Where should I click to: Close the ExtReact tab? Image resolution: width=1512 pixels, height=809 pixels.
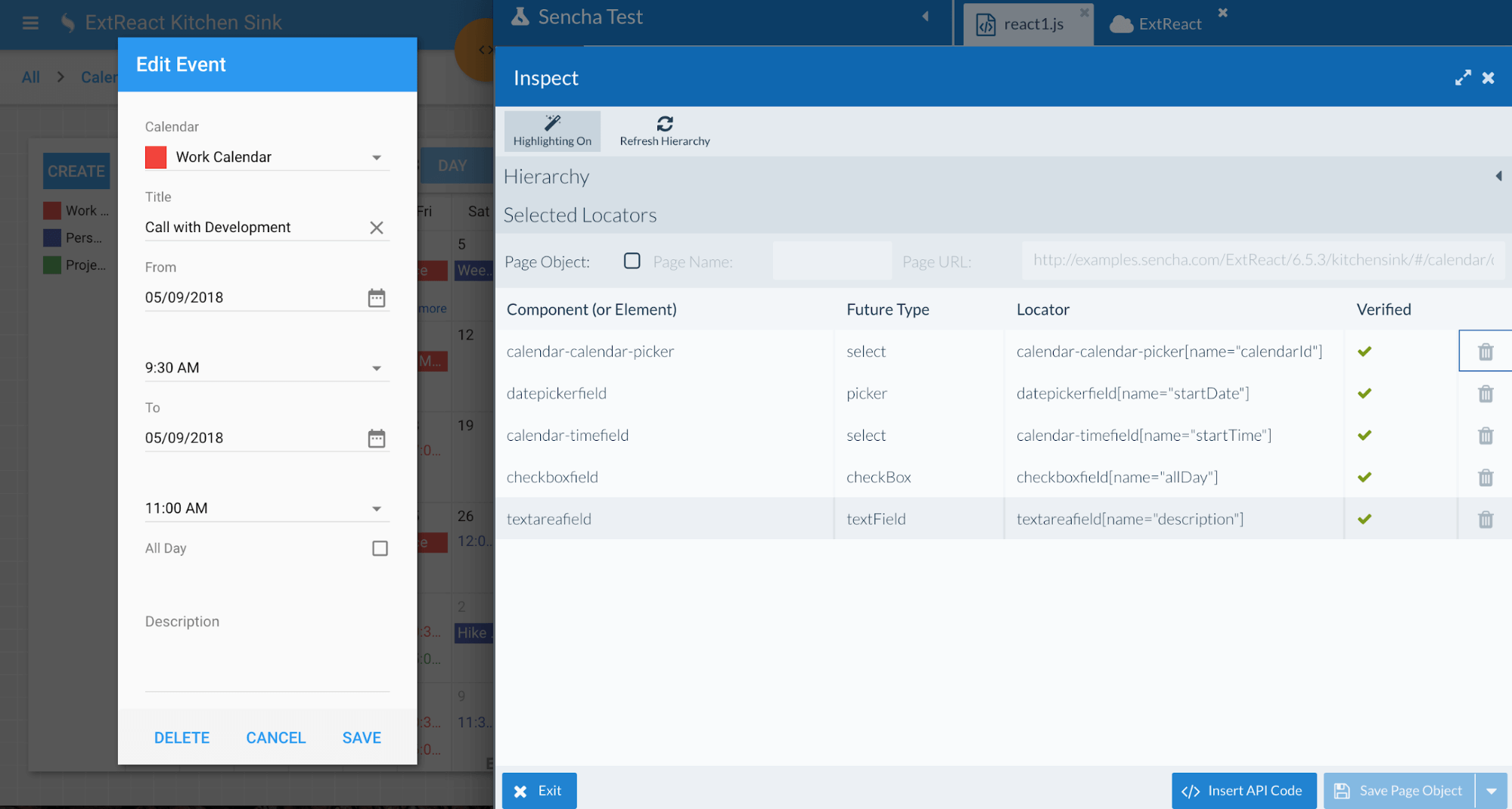pos(1223,12)
